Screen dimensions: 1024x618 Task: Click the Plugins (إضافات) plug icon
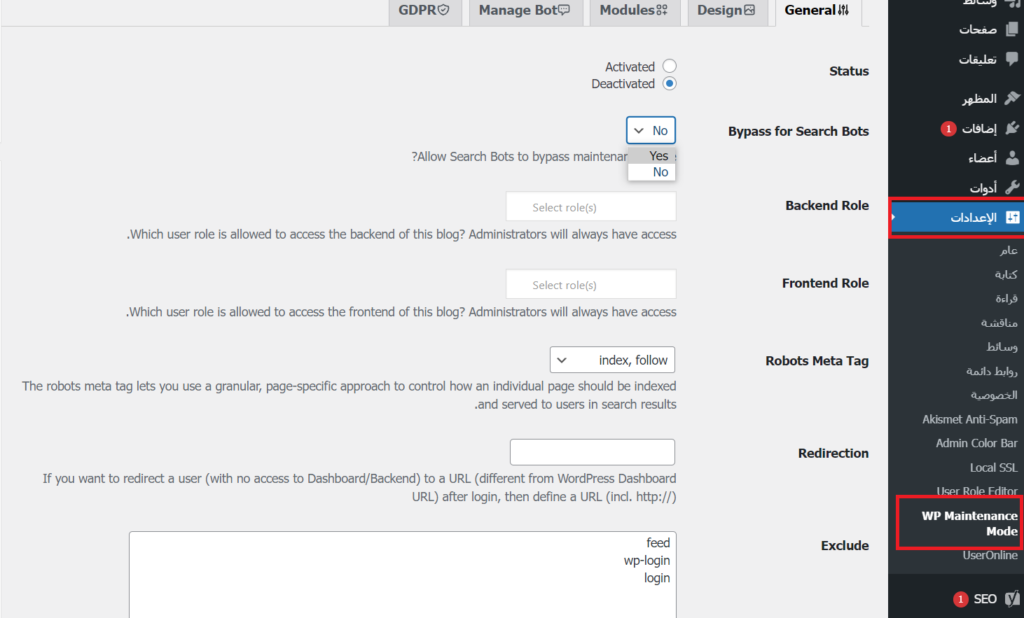pos(1012,128)
